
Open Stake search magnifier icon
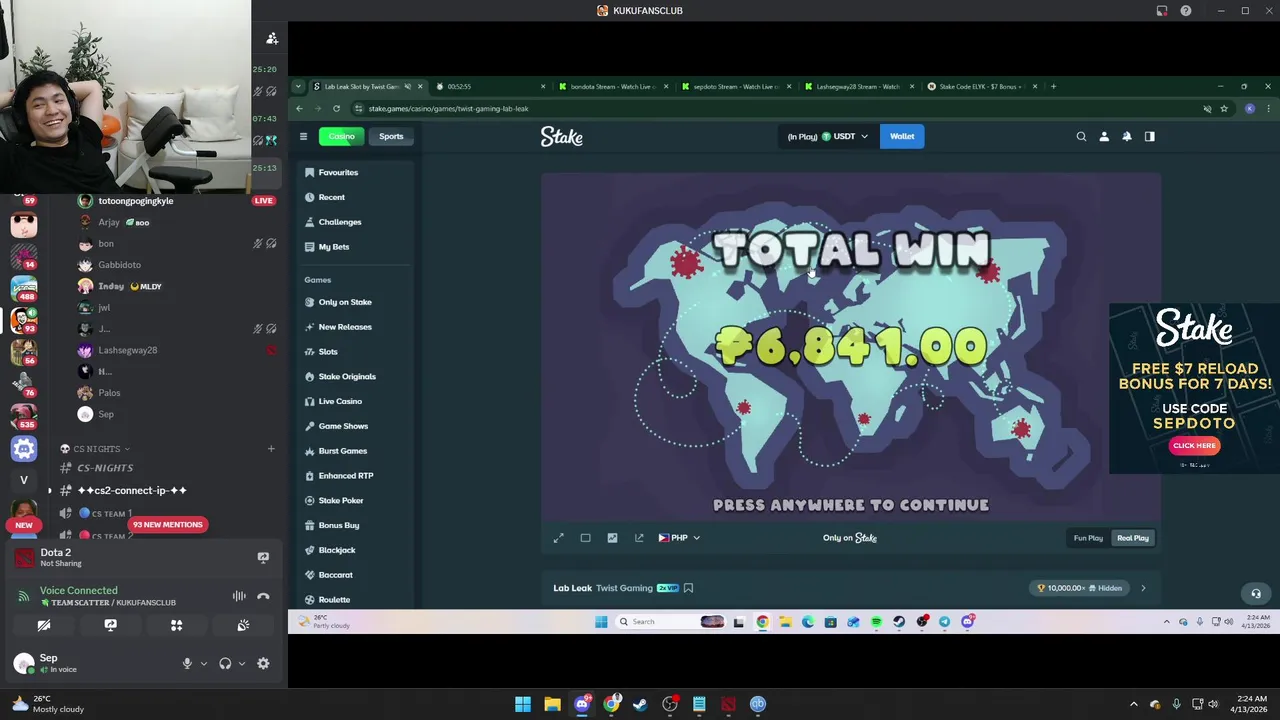point(1081,136)
